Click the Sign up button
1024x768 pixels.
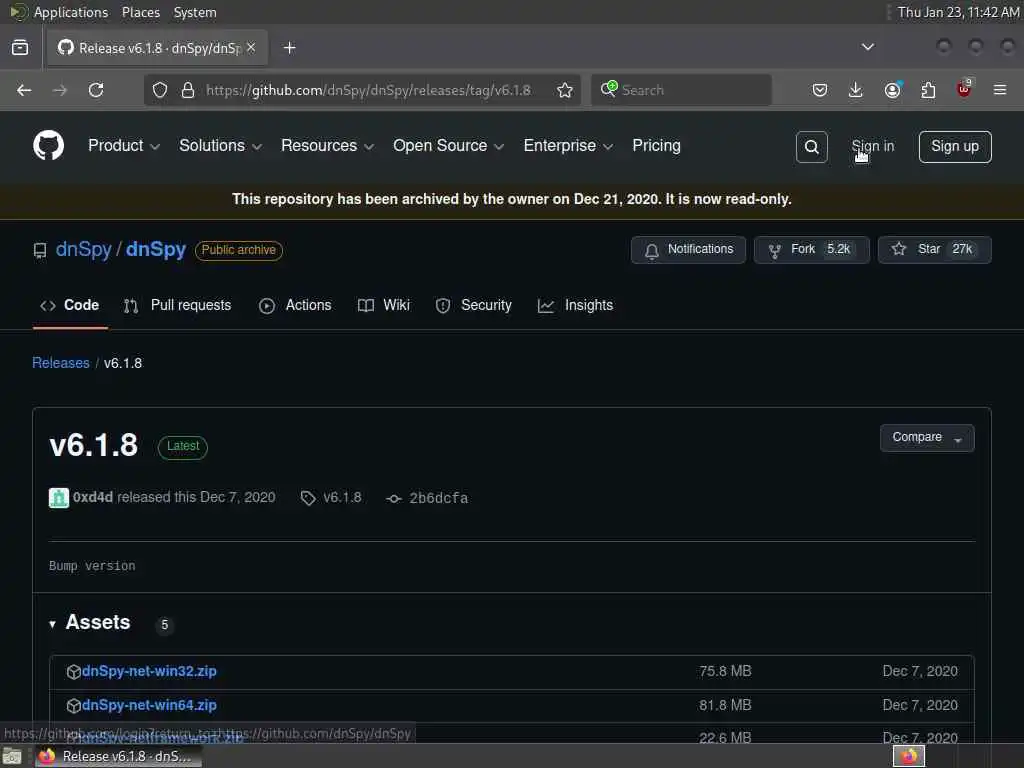(x=955, y=146)
